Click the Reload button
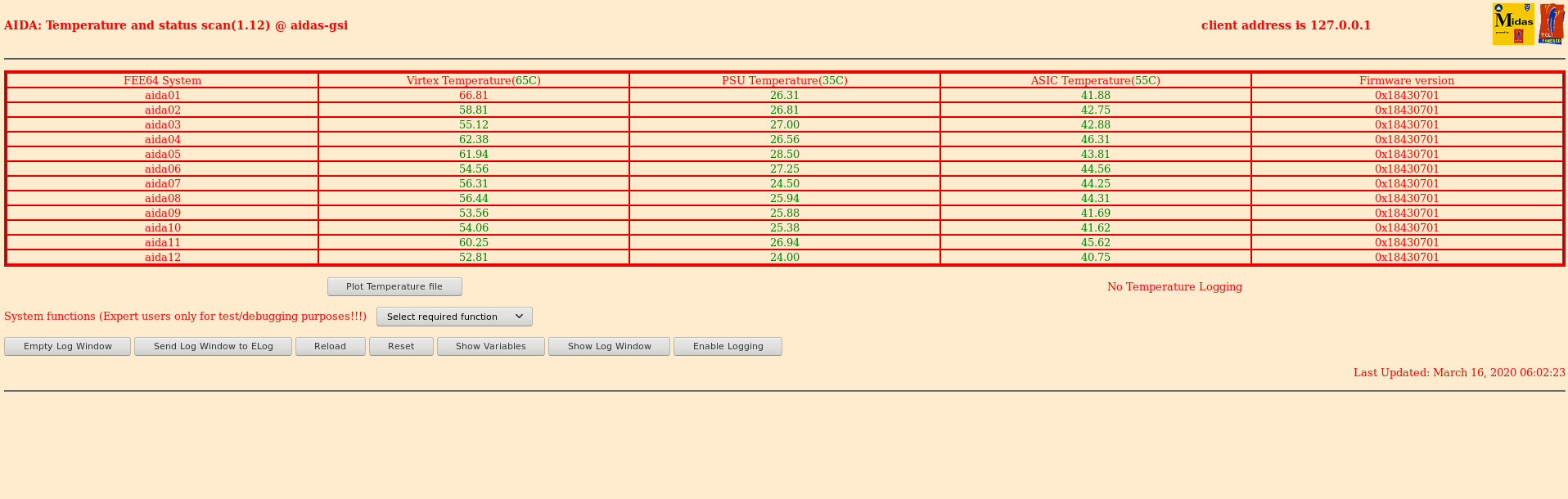Screen dimensions: 1568x499 coord(331,346)
